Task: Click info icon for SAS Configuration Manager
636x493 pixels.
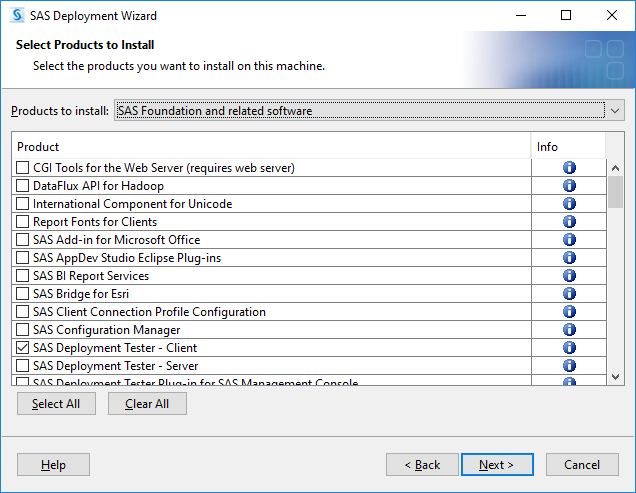Action: pyautogui.click(x=569, y=329)
